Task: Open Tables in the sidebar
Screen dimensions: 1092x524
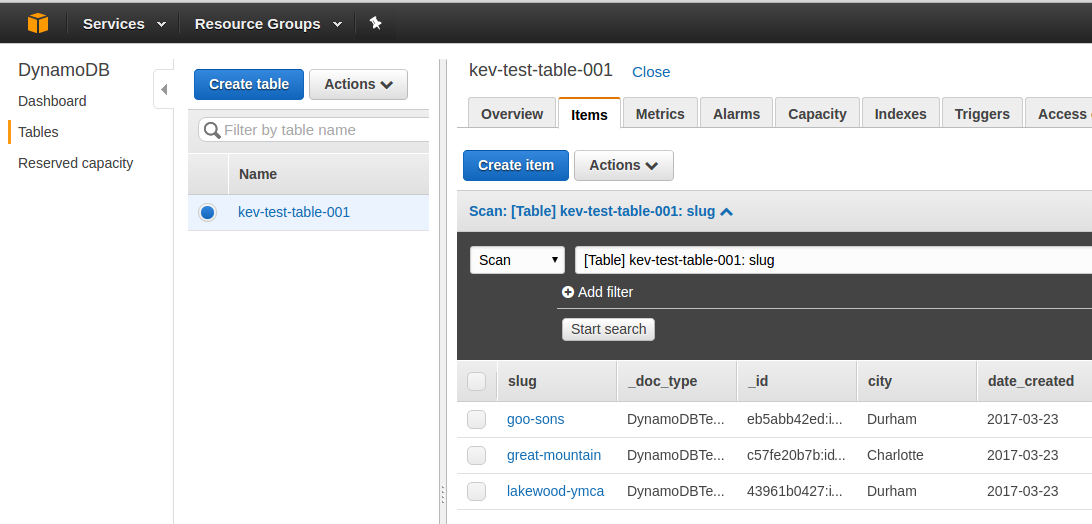Action: click(38, 132)
